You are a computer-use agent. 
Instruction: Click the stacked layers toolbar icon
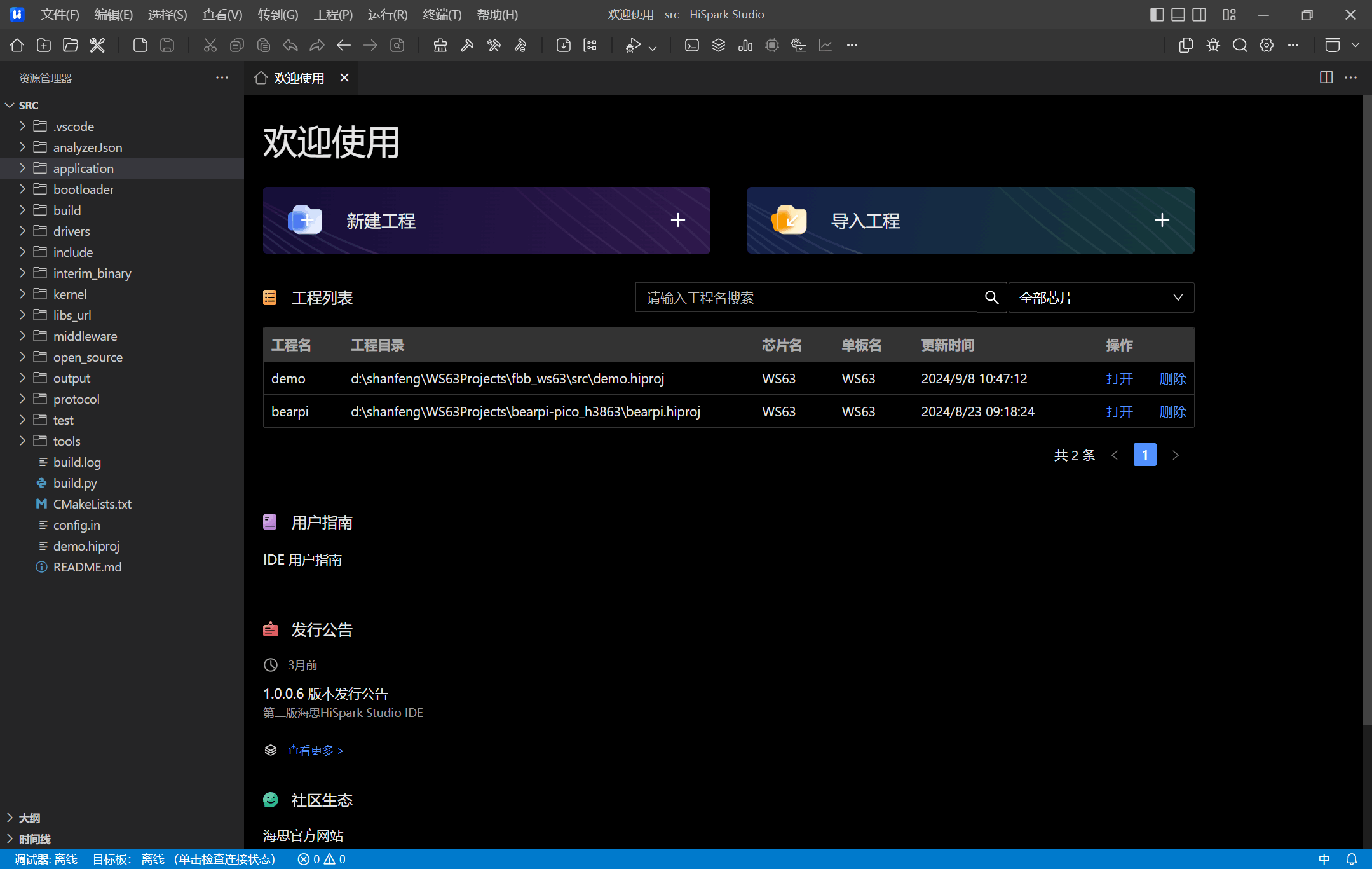[719, 45]
